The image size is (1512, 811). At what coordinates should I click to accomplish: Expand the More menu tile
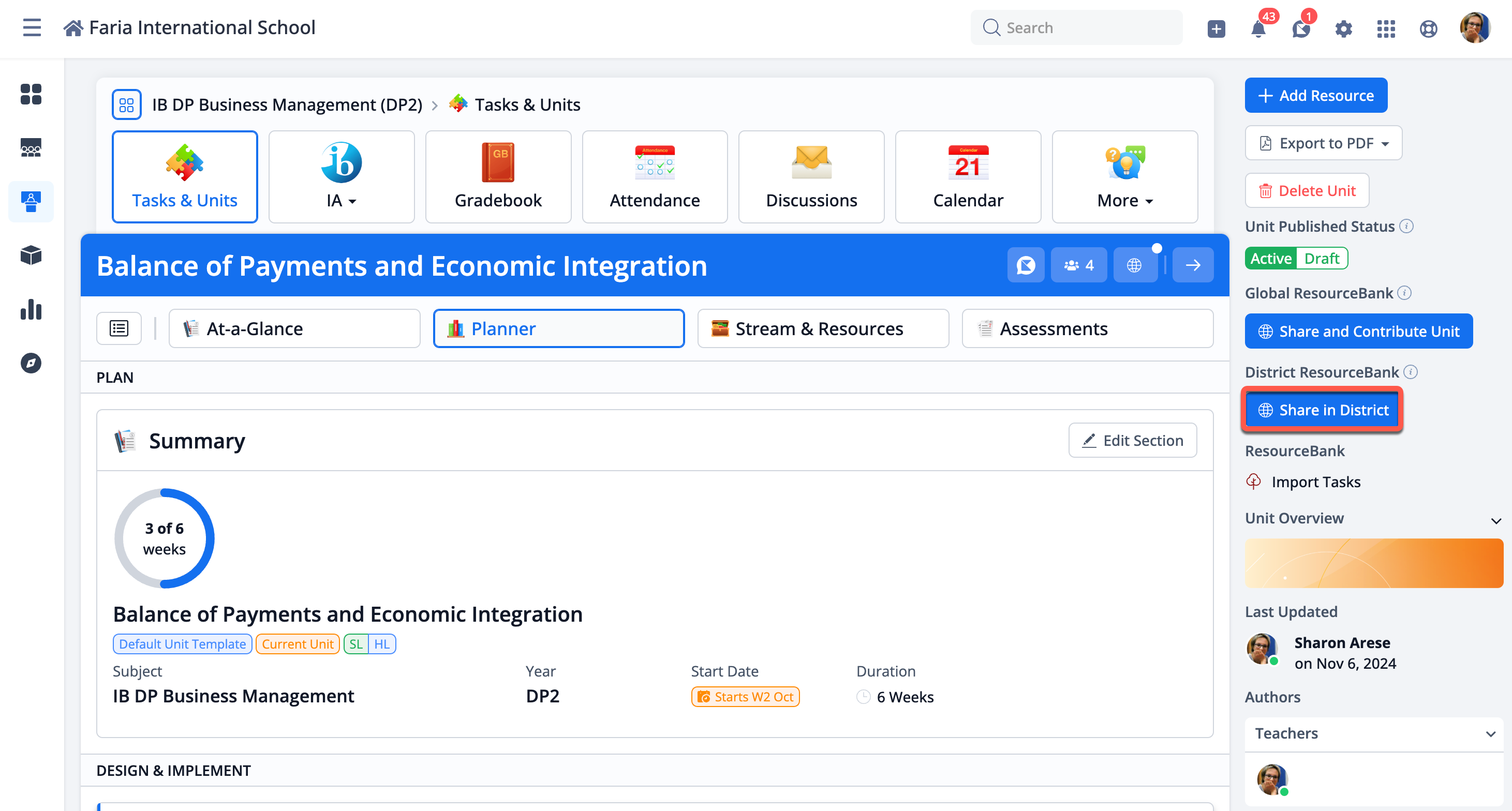(x=1124, y=177)
